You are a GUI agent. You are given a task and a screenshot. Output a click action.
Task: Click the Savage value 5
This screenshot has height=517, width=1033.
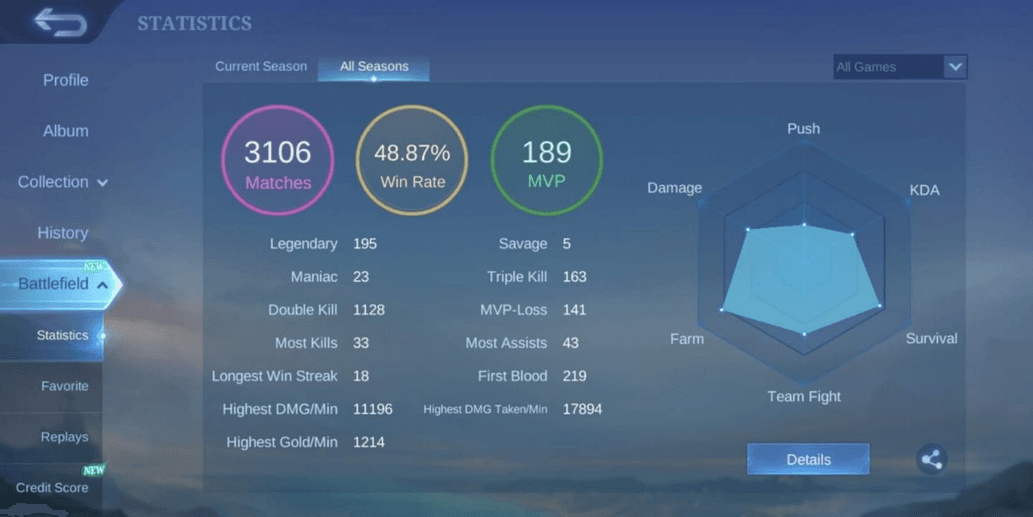click(567, 244)
